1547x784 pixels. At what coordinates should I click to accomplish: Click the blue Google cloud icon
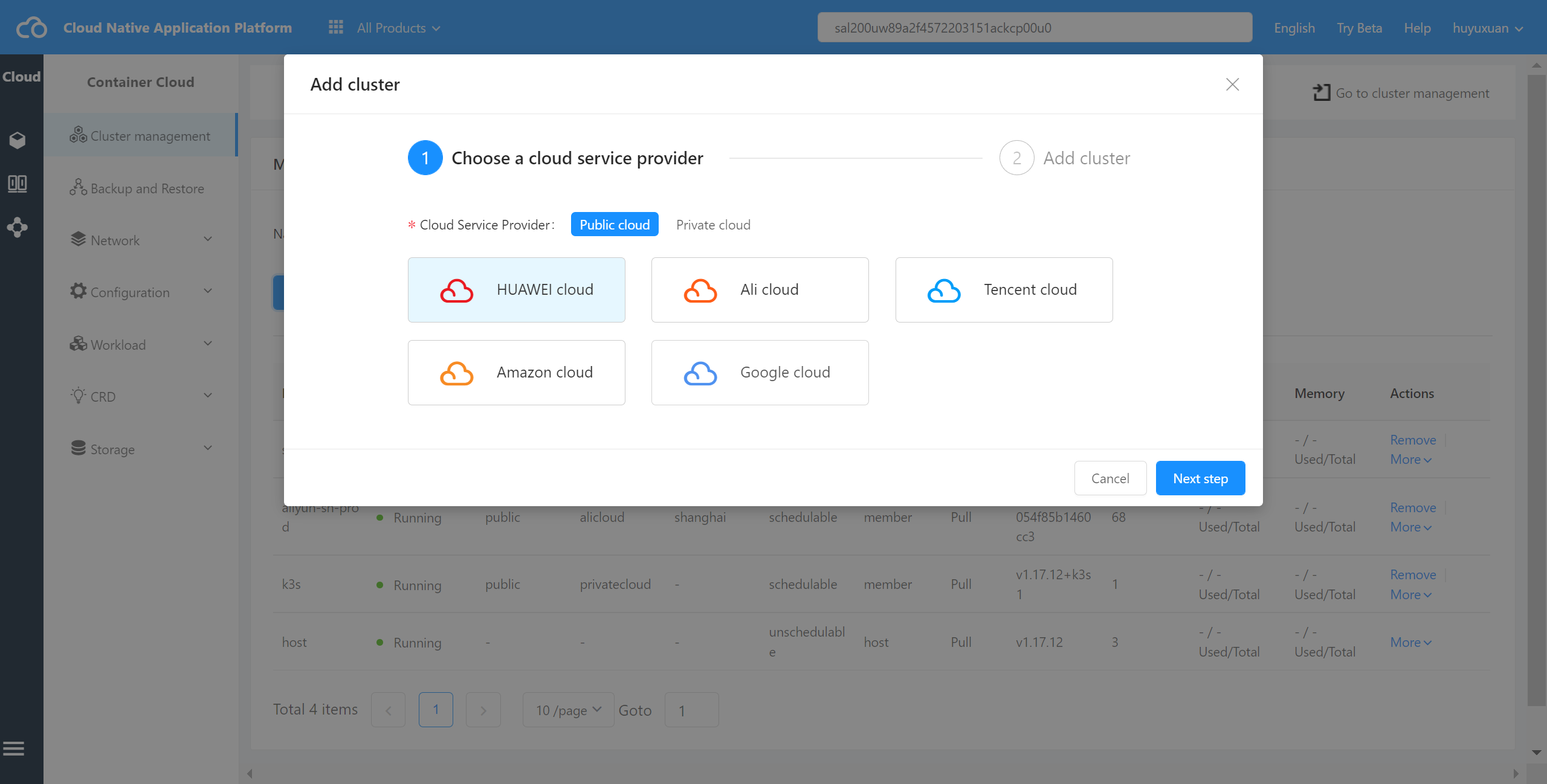700,373
